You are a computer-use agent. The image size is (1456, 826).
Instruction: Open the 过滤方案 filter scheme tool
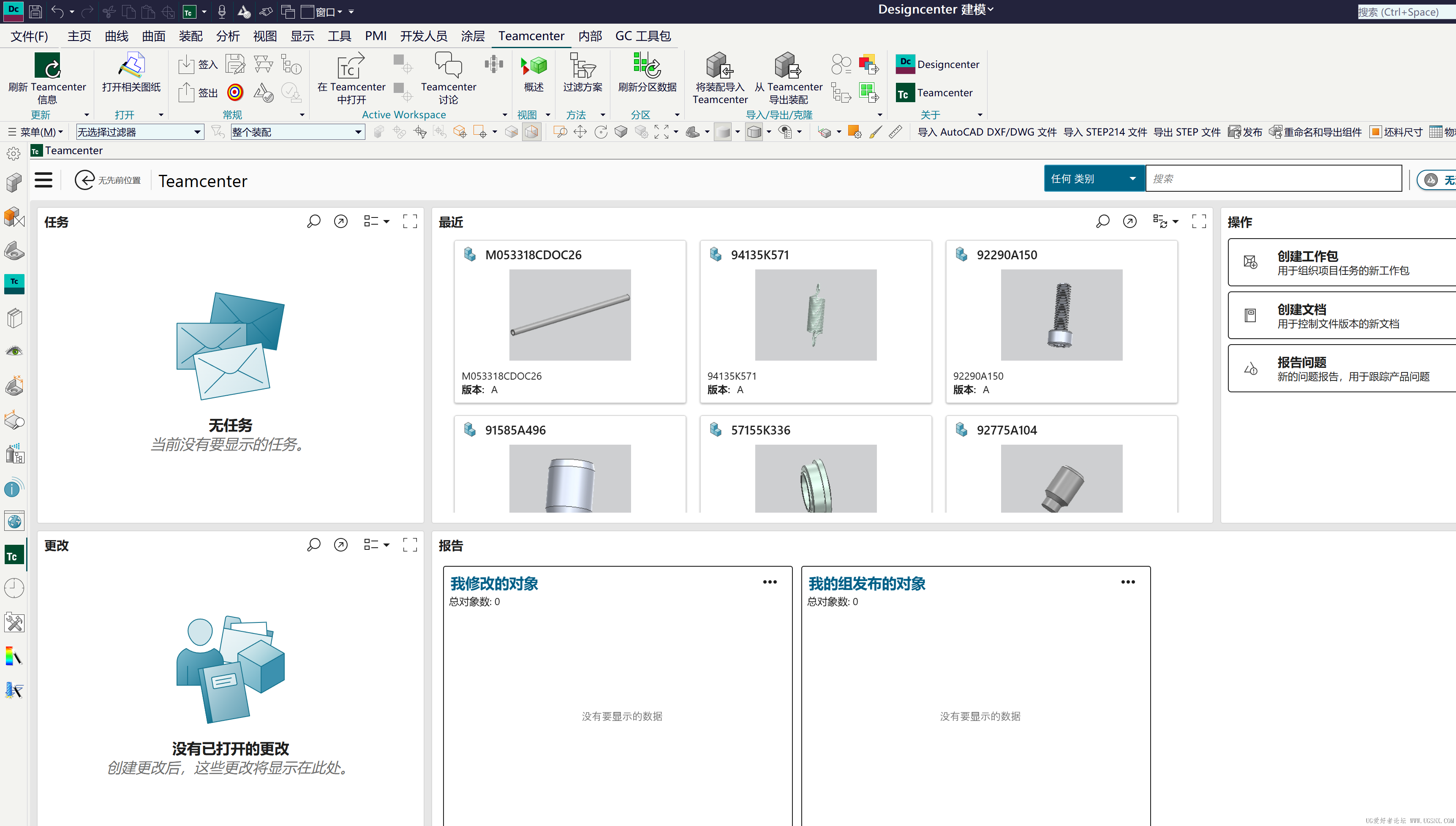click(582, 66)
